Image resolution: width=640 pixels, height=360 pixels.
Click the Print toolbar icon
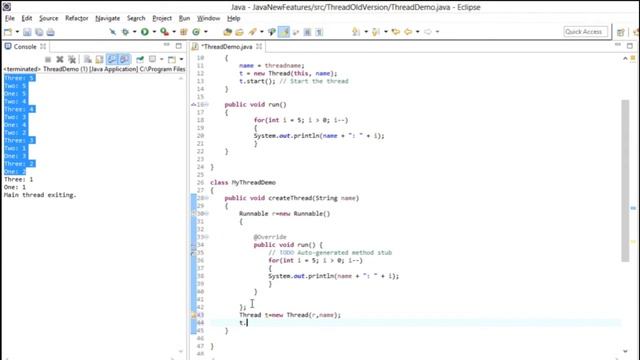coord(50,32)
